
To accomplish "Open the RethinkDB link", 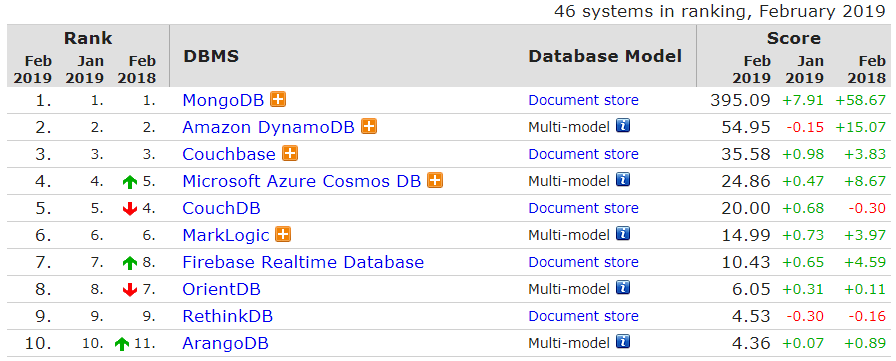I will point(227,316).
